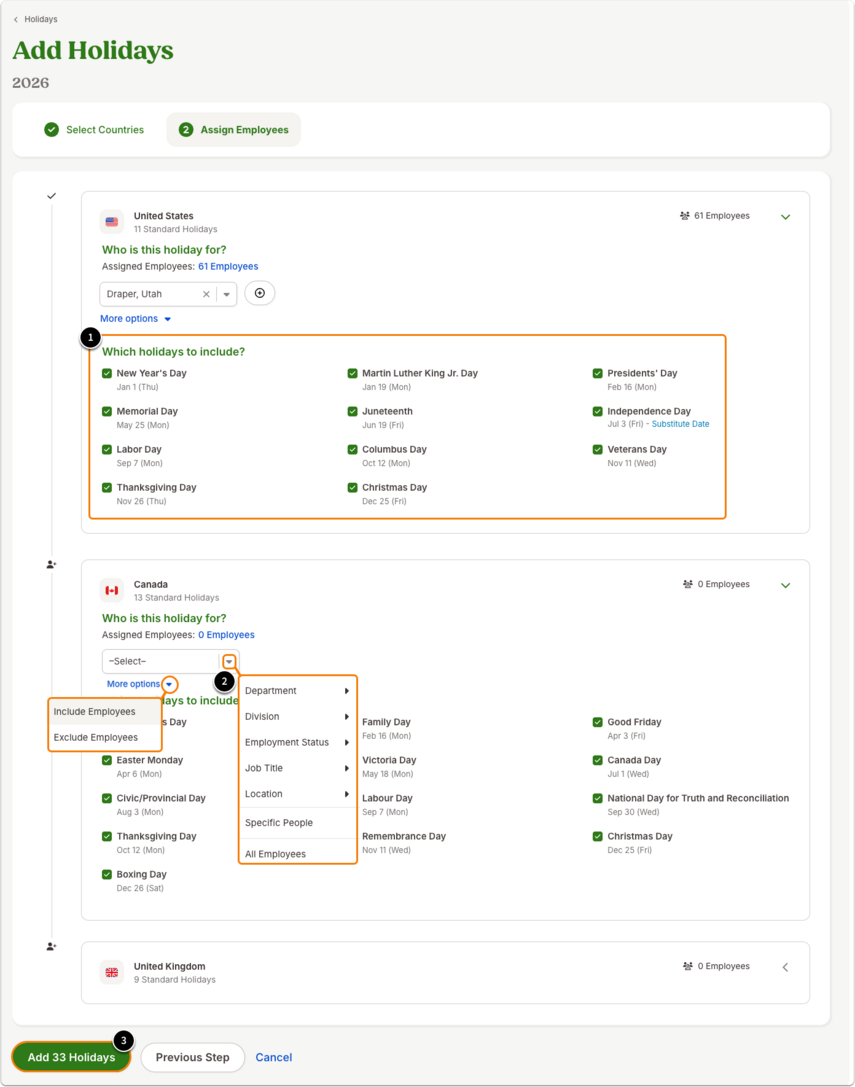This screenshot has height=1087, width=855.
Task: Select Exclude Employees option
Action: tap(105, 738)
